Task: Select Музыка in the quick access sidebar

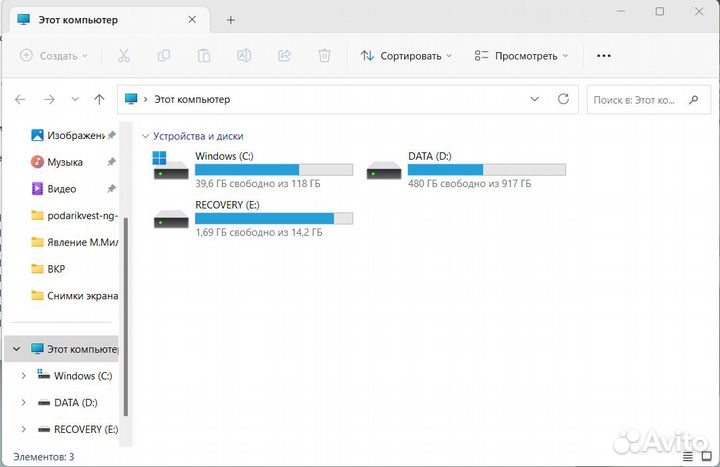Action: (x=65, y=162)
